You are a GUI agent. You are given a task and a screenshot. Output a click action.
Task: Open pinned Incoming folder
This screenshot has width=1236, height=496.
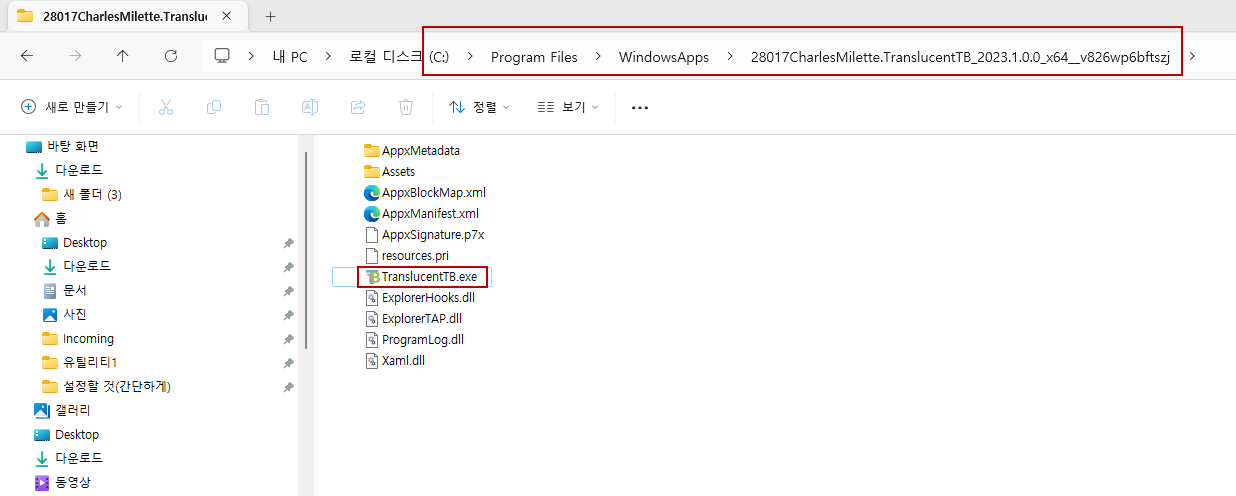point(78,338)
